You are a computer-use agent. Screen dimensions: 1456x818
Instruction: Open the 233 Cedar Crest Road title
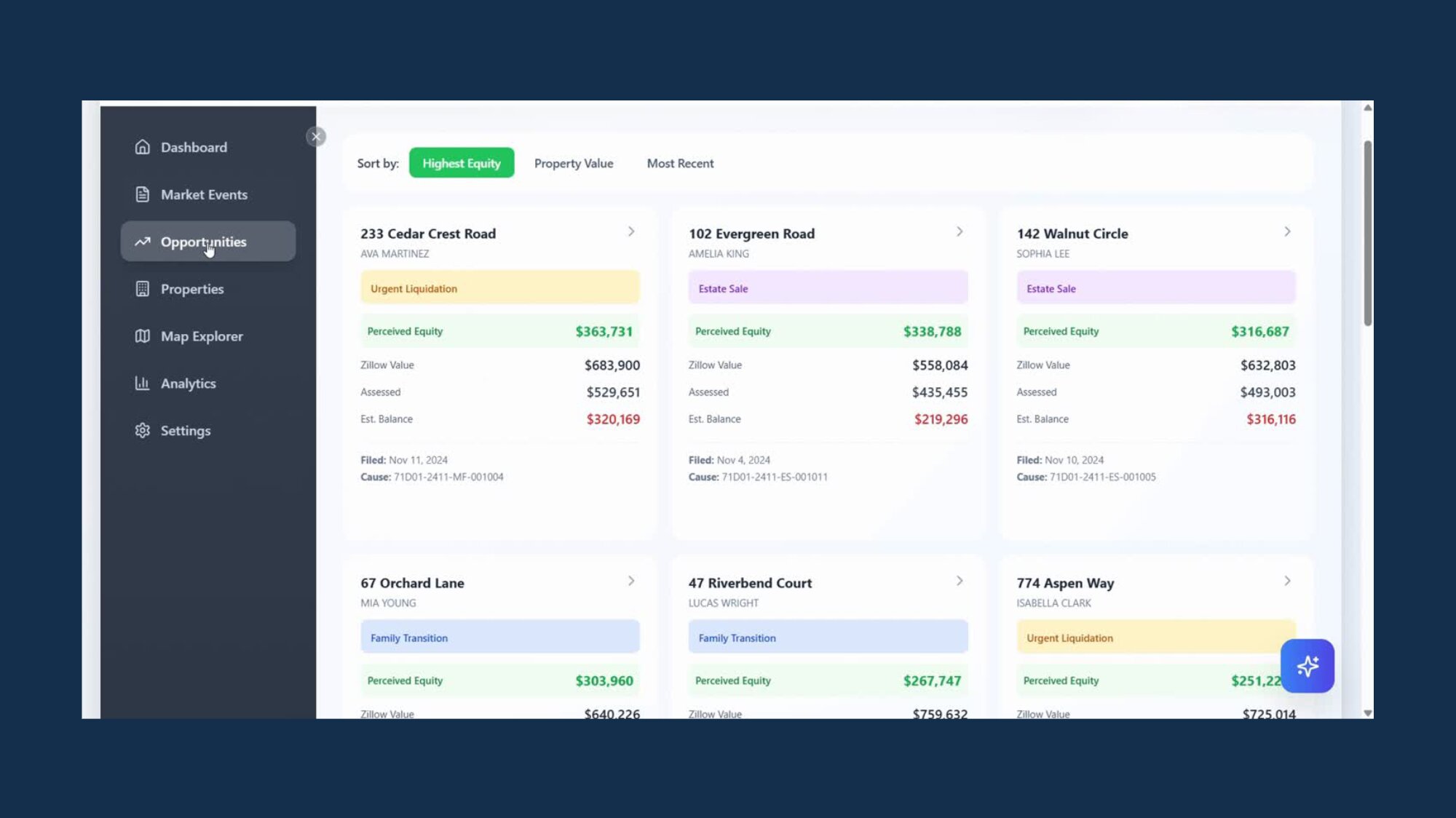click(428, 234)
